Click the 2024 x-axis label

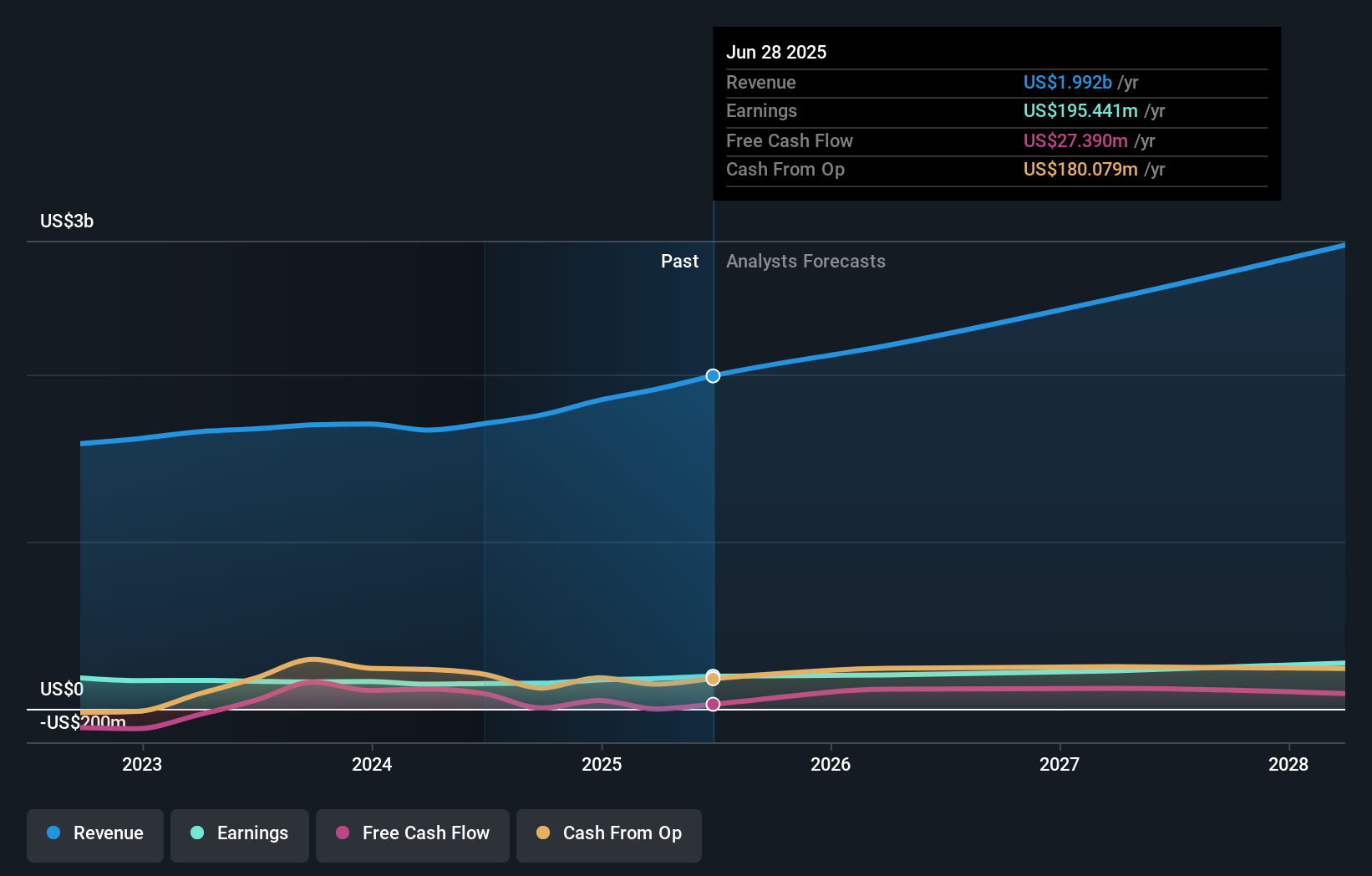tap(372, 764)
